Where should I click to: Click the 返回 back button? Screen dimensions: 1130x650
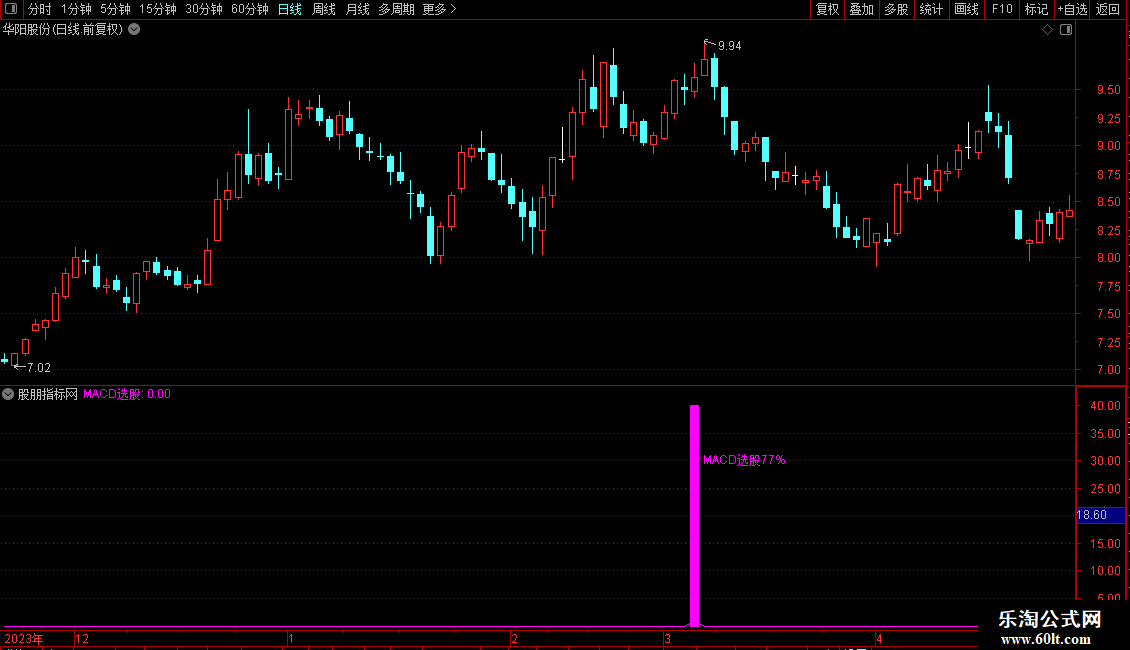point(1108,9)
